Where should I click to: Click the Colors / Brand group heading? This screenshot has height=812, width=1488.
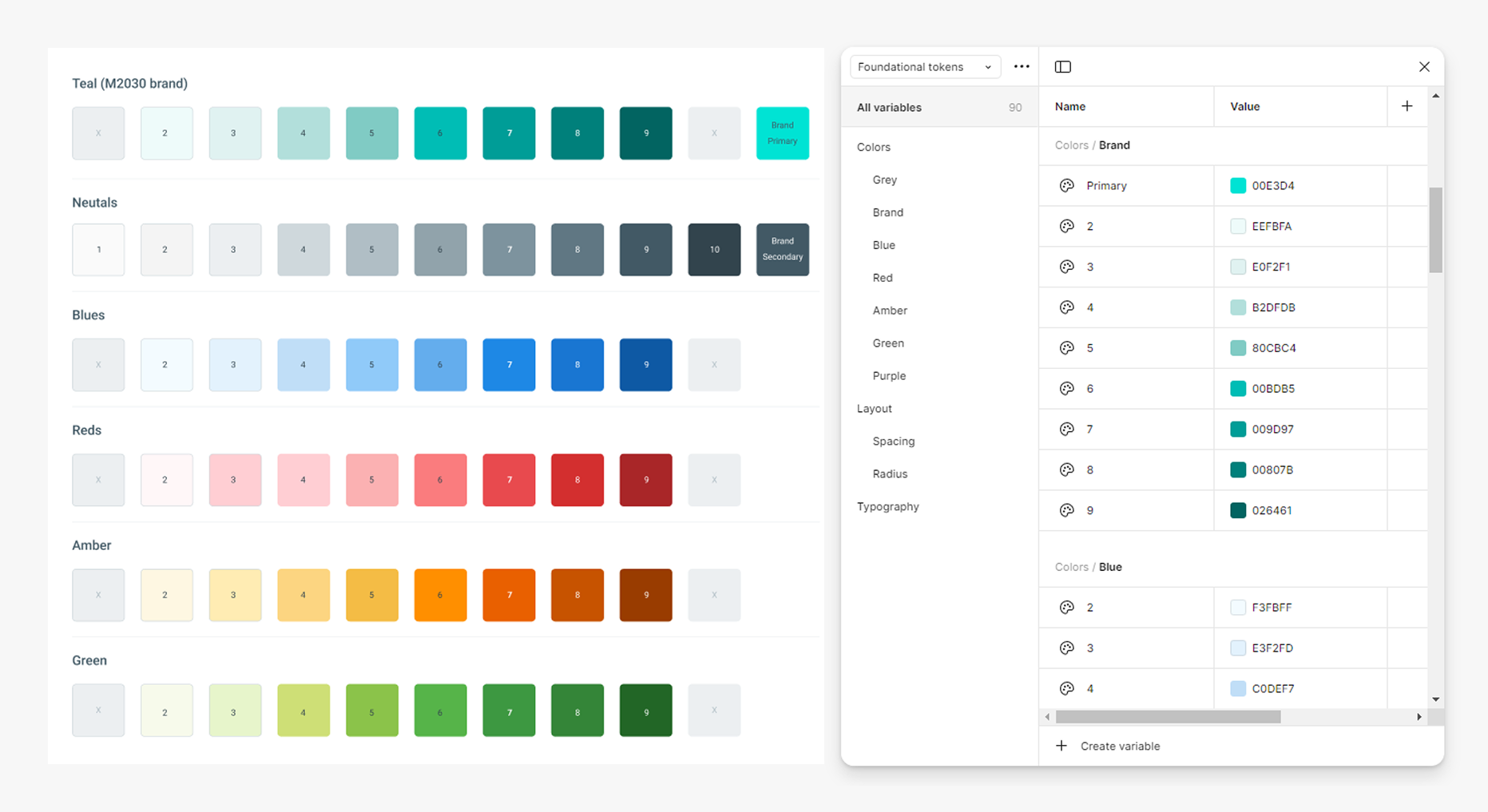point(1092,145)
